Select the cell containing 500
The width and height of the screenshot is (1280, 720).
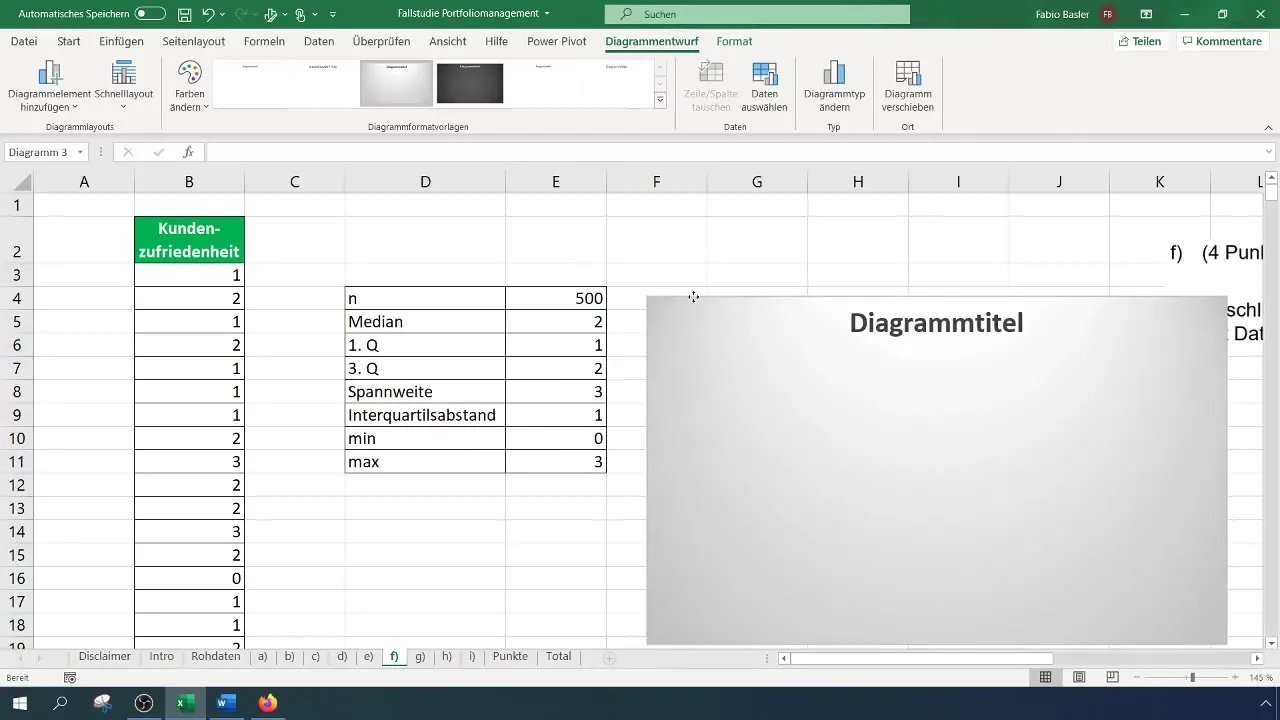click(555, 298)
